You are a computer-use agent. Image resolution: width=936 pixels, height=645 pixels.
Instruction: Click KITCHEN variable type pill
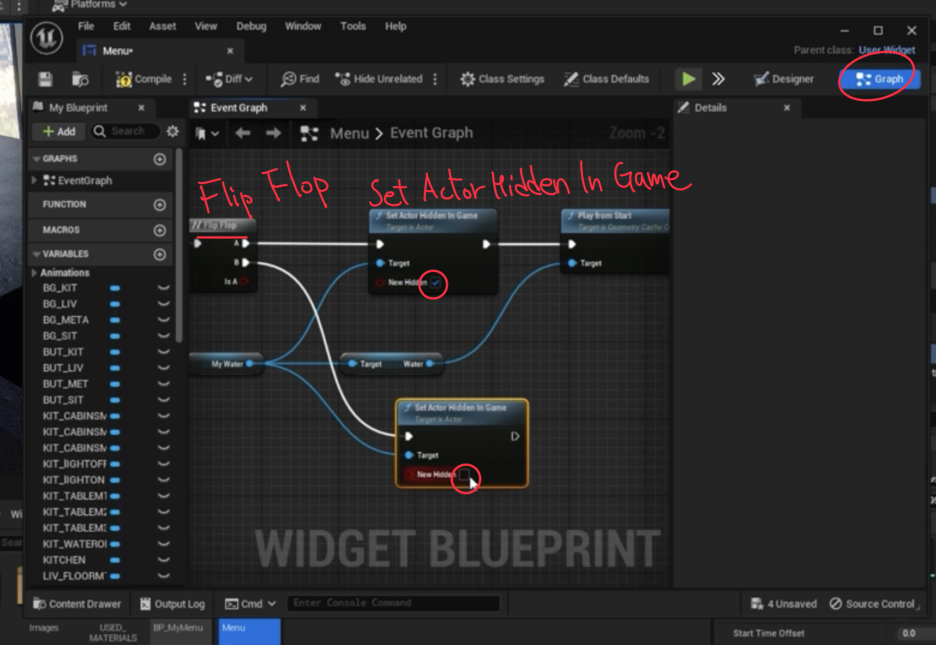click(x=115, y=560)
